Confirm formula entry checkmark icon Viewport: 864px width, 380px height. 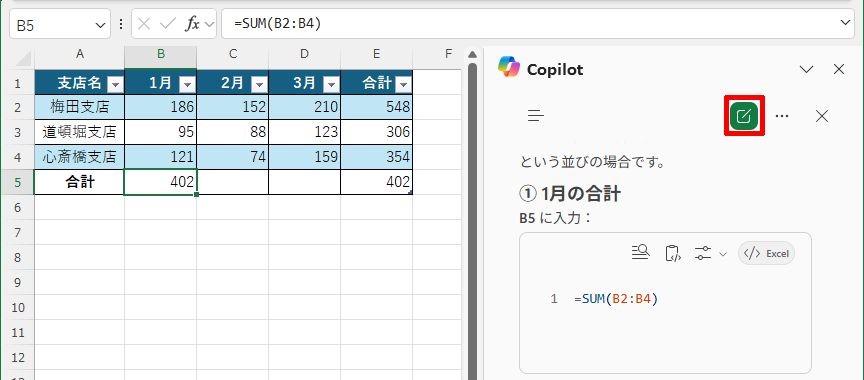(x=168, y=24)
